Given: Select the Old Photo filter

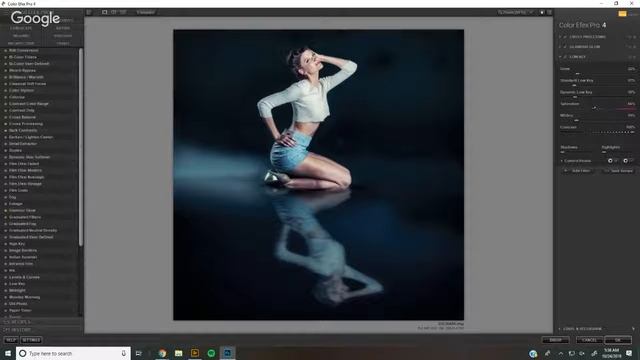Looking at the screenshot, I should tap(18, 304).
